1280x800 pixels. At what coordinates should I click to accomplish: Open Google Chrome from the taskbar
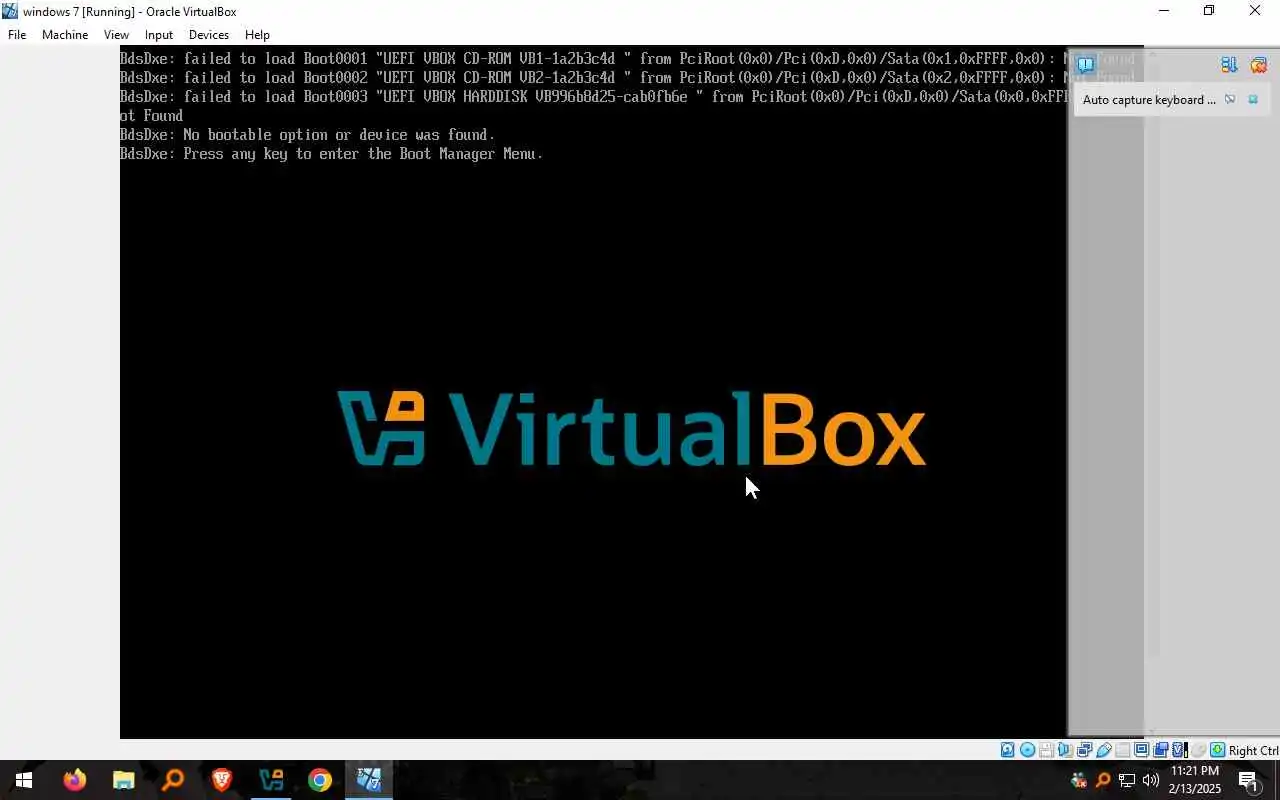point(320,780)
